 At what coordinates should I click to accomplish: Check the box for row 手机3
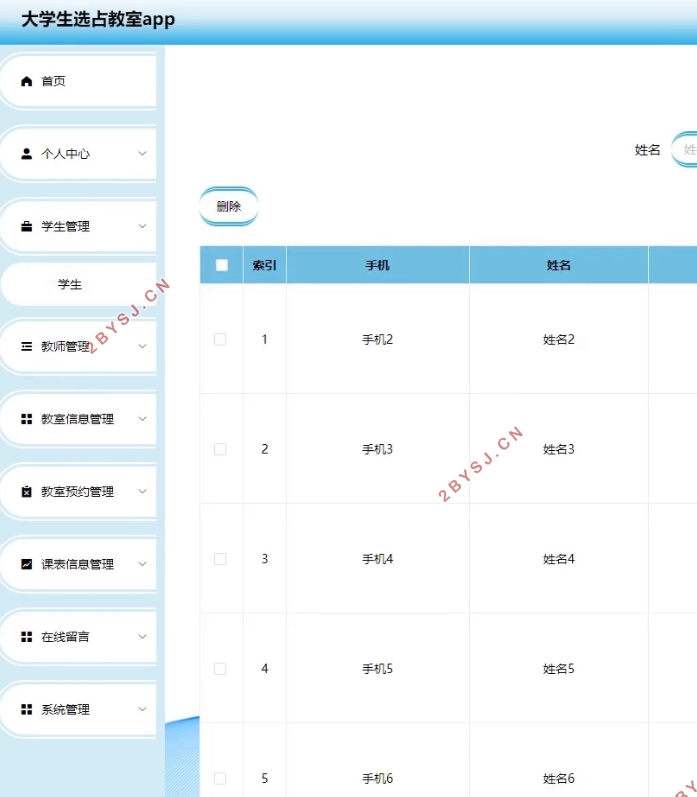click(x=220, y=449)
